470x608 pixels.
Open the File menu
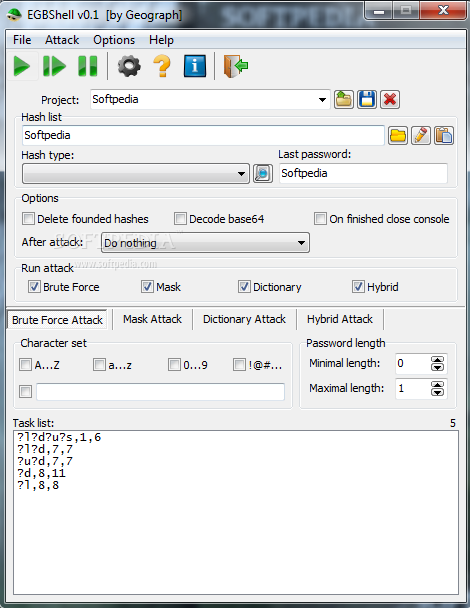(22, 40)
